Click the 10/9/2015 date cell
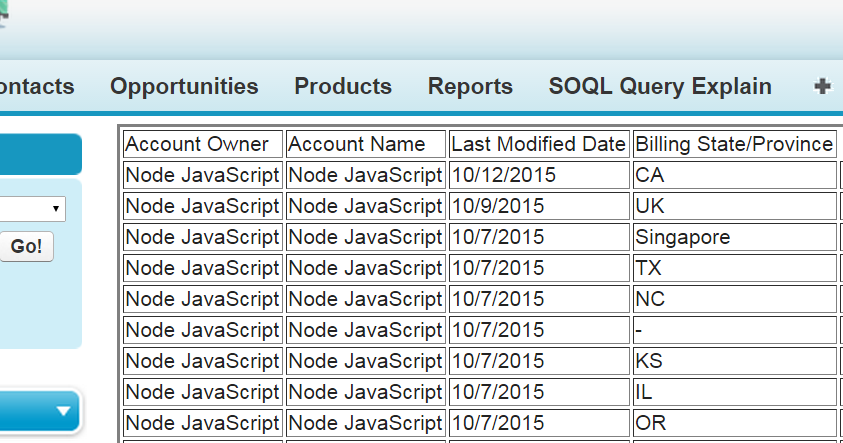843x443 pixels. point(539,206)
